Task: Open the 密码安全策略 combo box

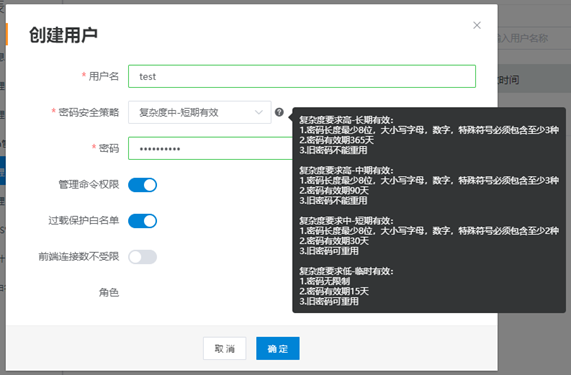Action: pos(200,112)
